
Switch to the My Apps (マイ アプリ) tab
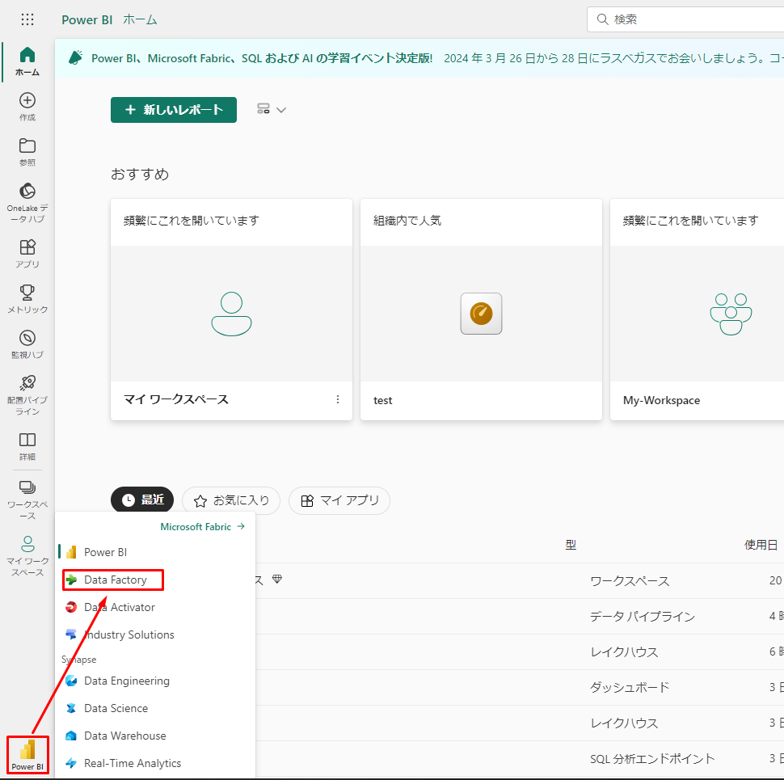click(x=339, y=500)
